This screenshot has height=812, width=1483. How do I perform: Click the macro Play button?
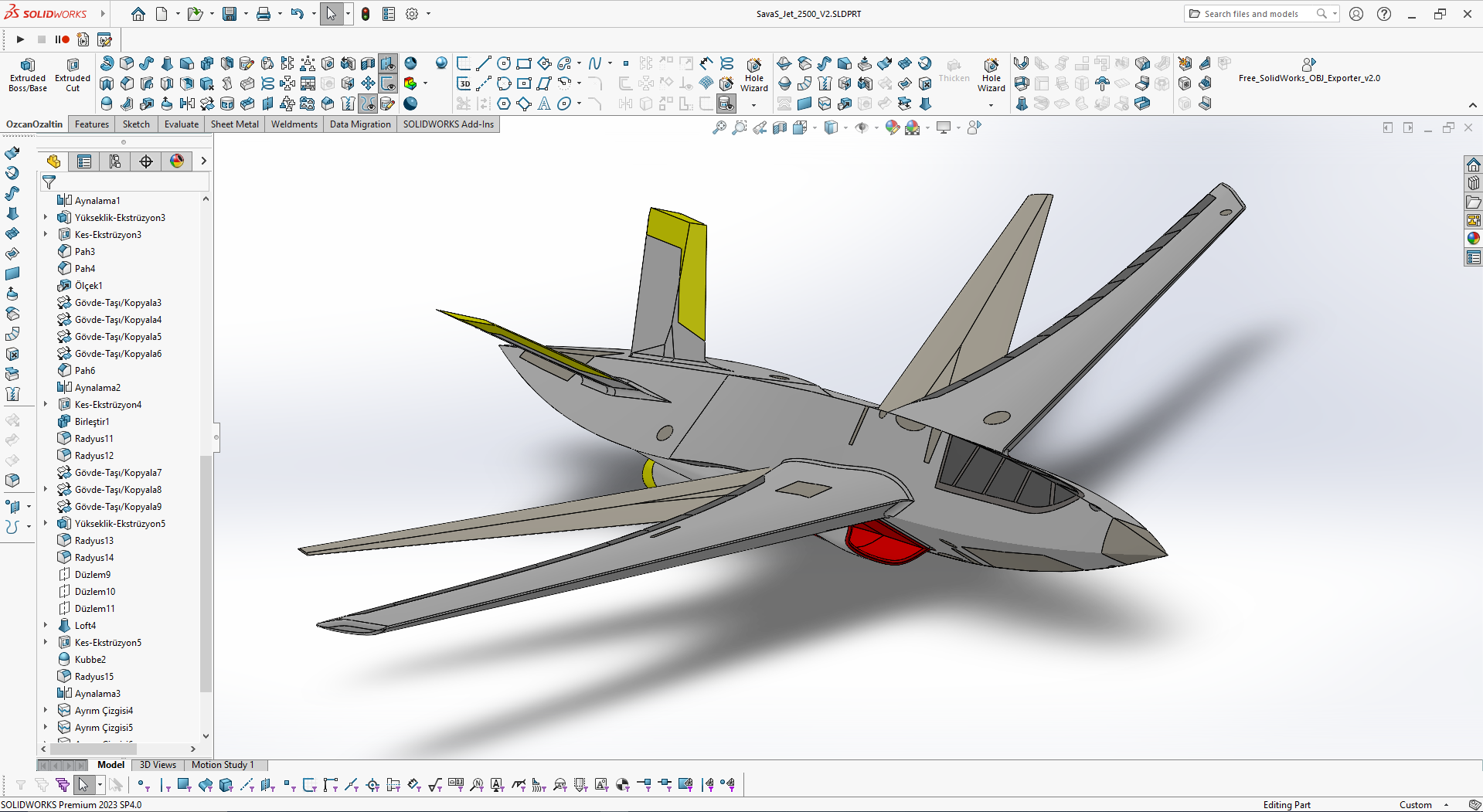pos(21,39)
